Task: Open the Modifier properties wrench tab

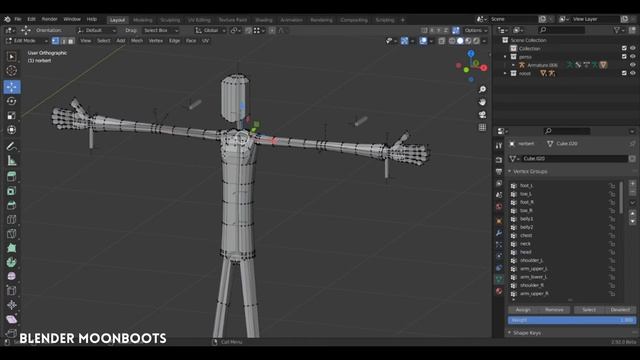Action: click(499, 233)
